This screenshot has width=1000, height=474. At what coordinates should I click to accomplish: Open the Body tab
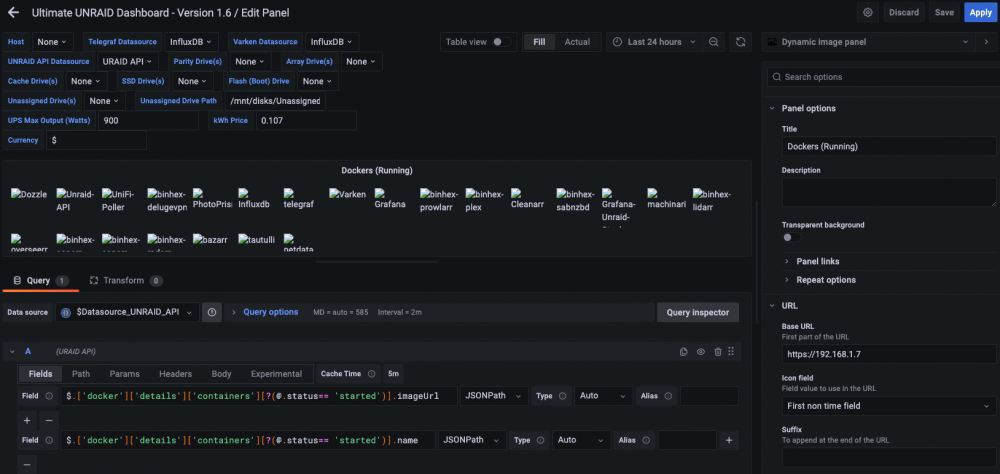pos(221,374)
